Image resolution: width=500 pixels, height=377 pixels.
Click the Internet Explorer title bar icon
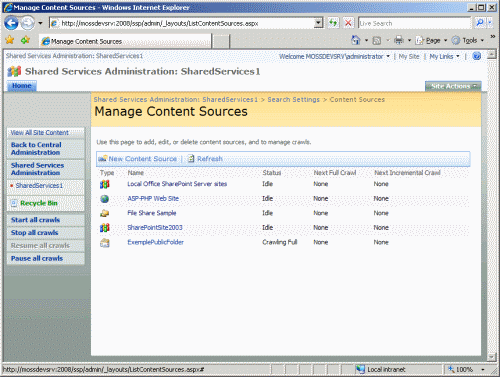[8, 7]
